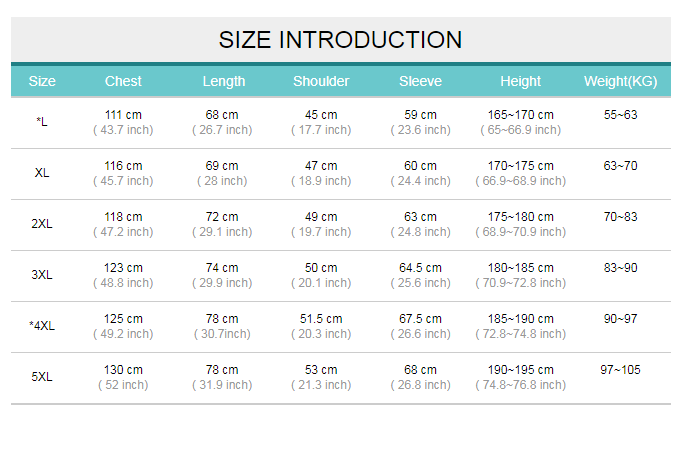Select the Chest column header
Image resolution: width=689 pixels, height=450 pixels.
click(123, 81)
